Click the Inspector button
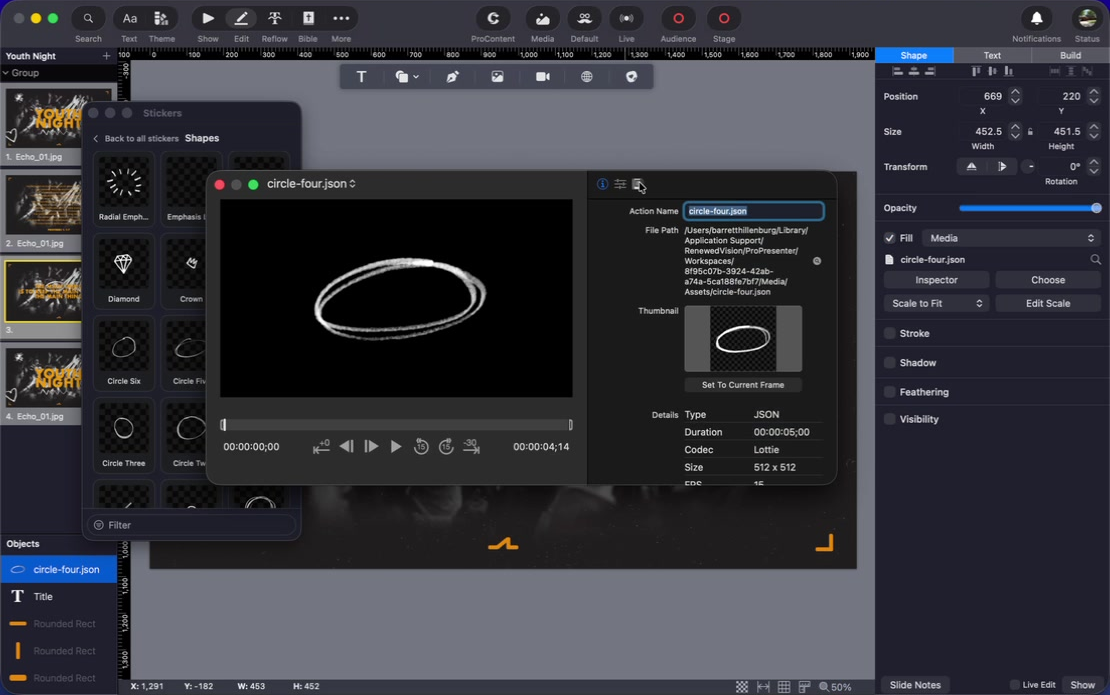Viewport: 1110px width, 695px height. tap(936, 280)
